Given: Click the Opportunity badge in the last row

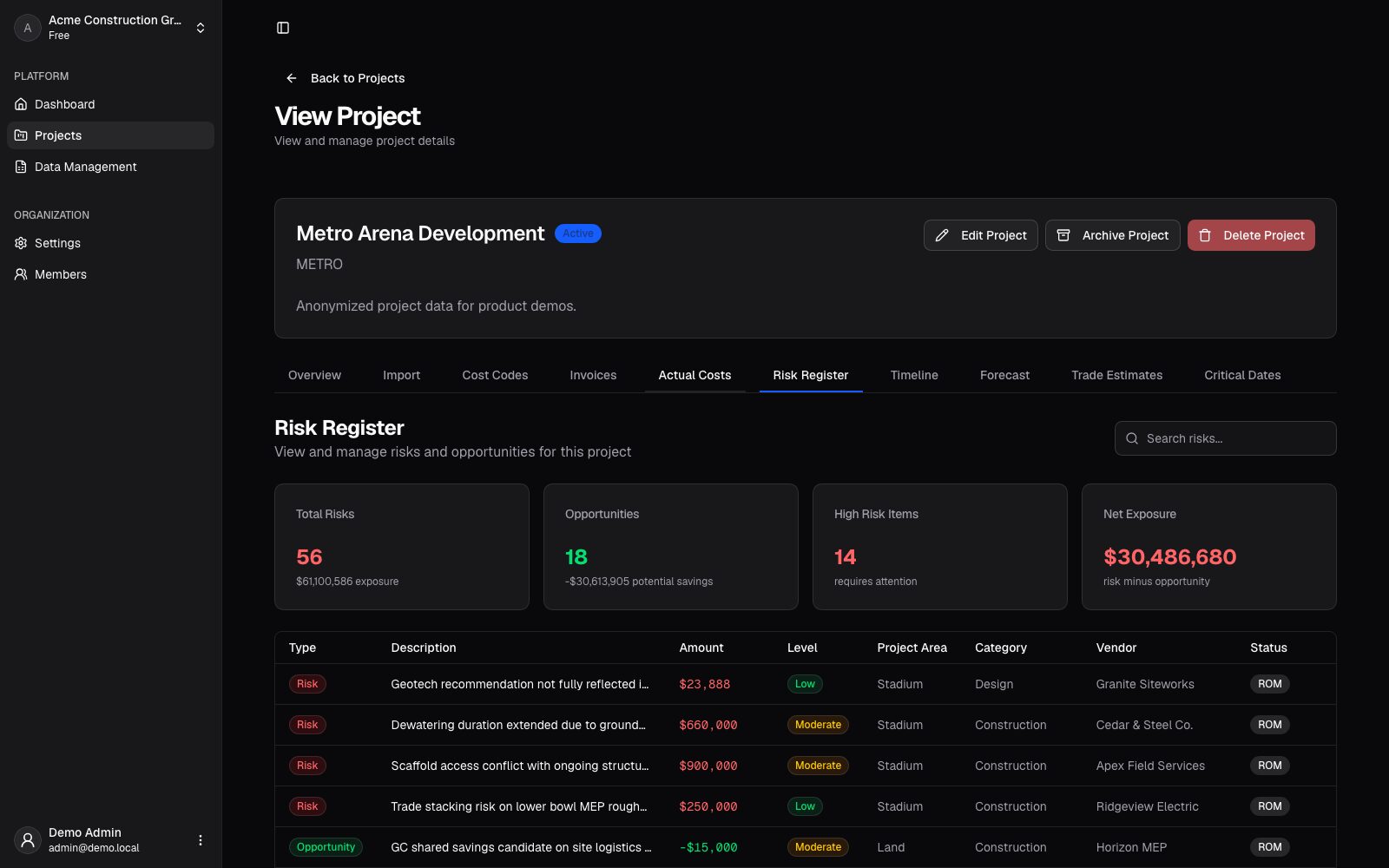Looking at the screenshot, I should [326, 847].
